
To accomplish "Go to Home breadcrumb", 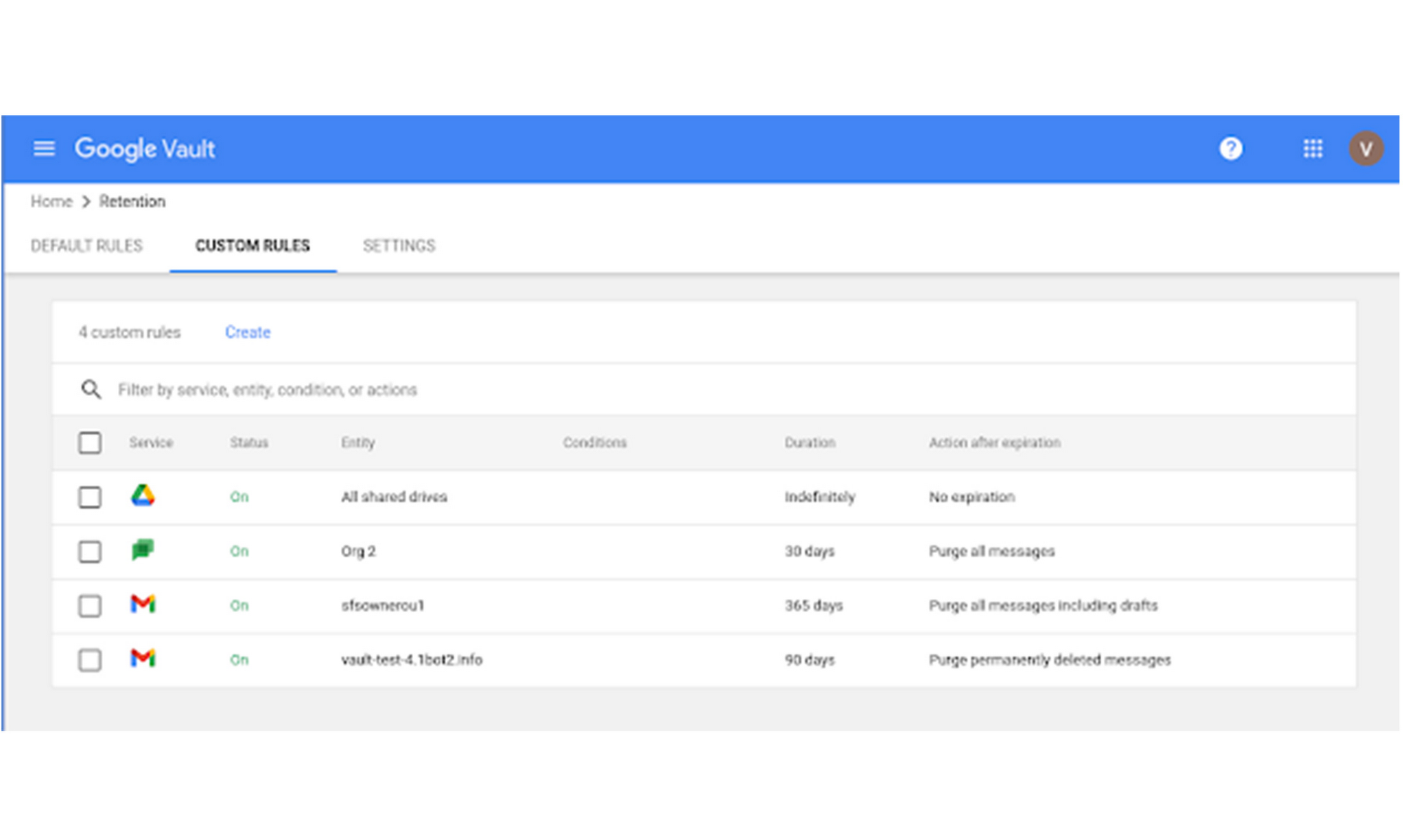I will click(51, 201).
